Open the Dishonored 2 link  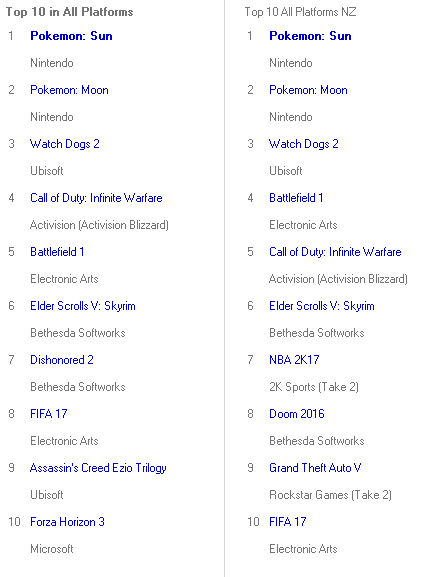(62, 360)
